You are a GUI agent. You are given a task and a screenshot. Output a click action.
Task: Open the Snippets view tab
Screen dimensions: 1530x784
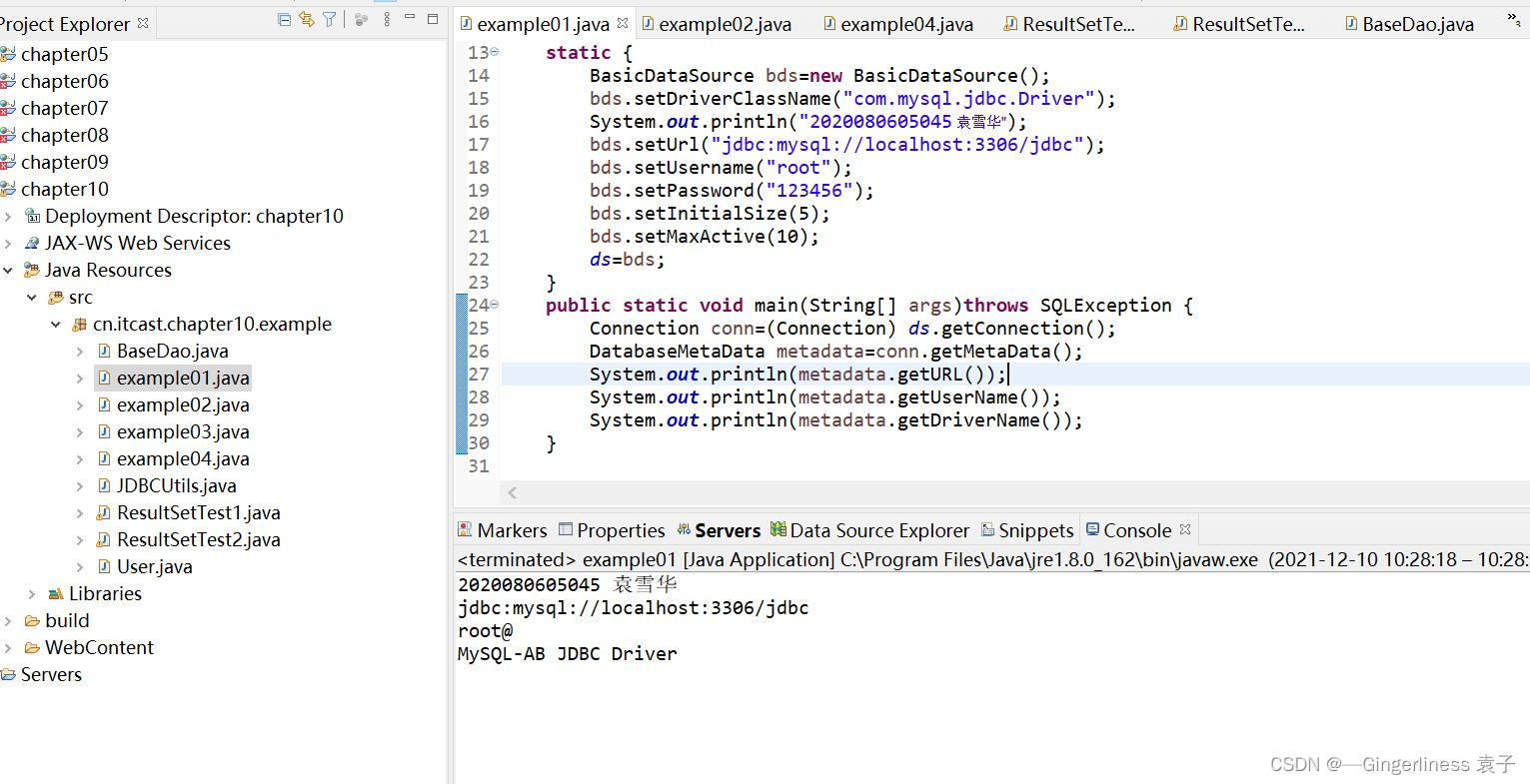point(1027,530)
